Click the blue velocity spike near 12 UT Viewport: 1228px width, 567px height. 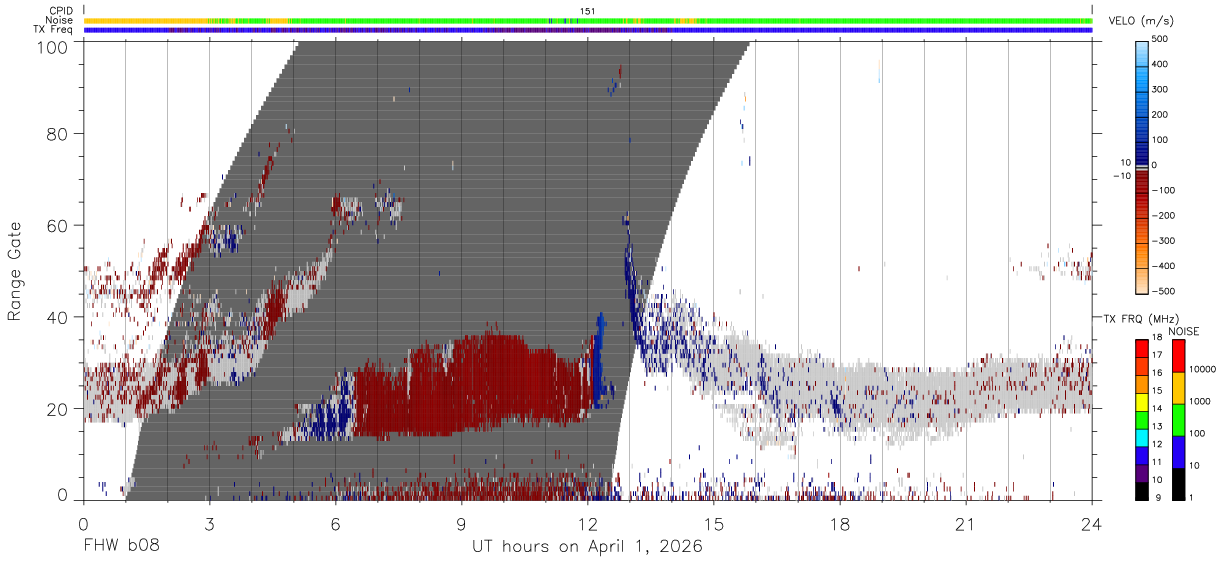(600, 360)
